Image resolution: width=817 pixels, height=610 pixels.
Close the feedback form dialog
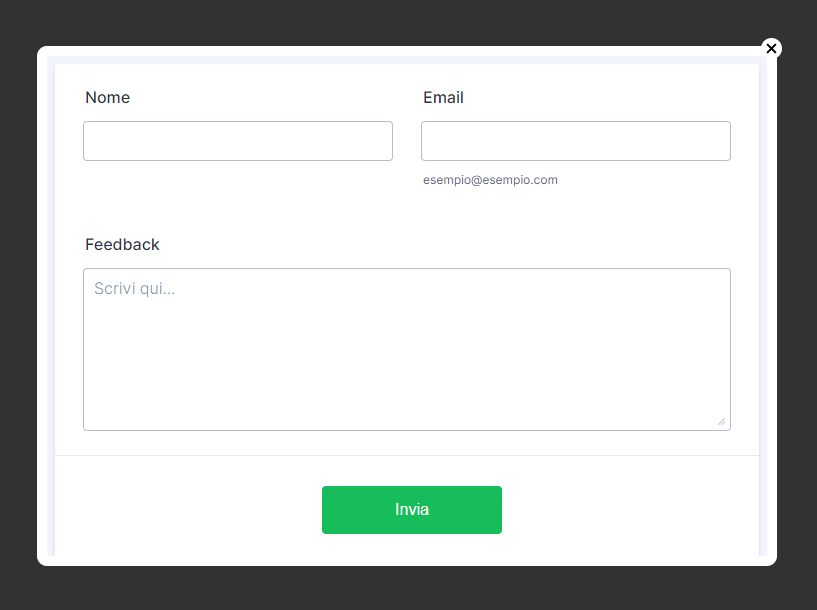click(771, 48)
